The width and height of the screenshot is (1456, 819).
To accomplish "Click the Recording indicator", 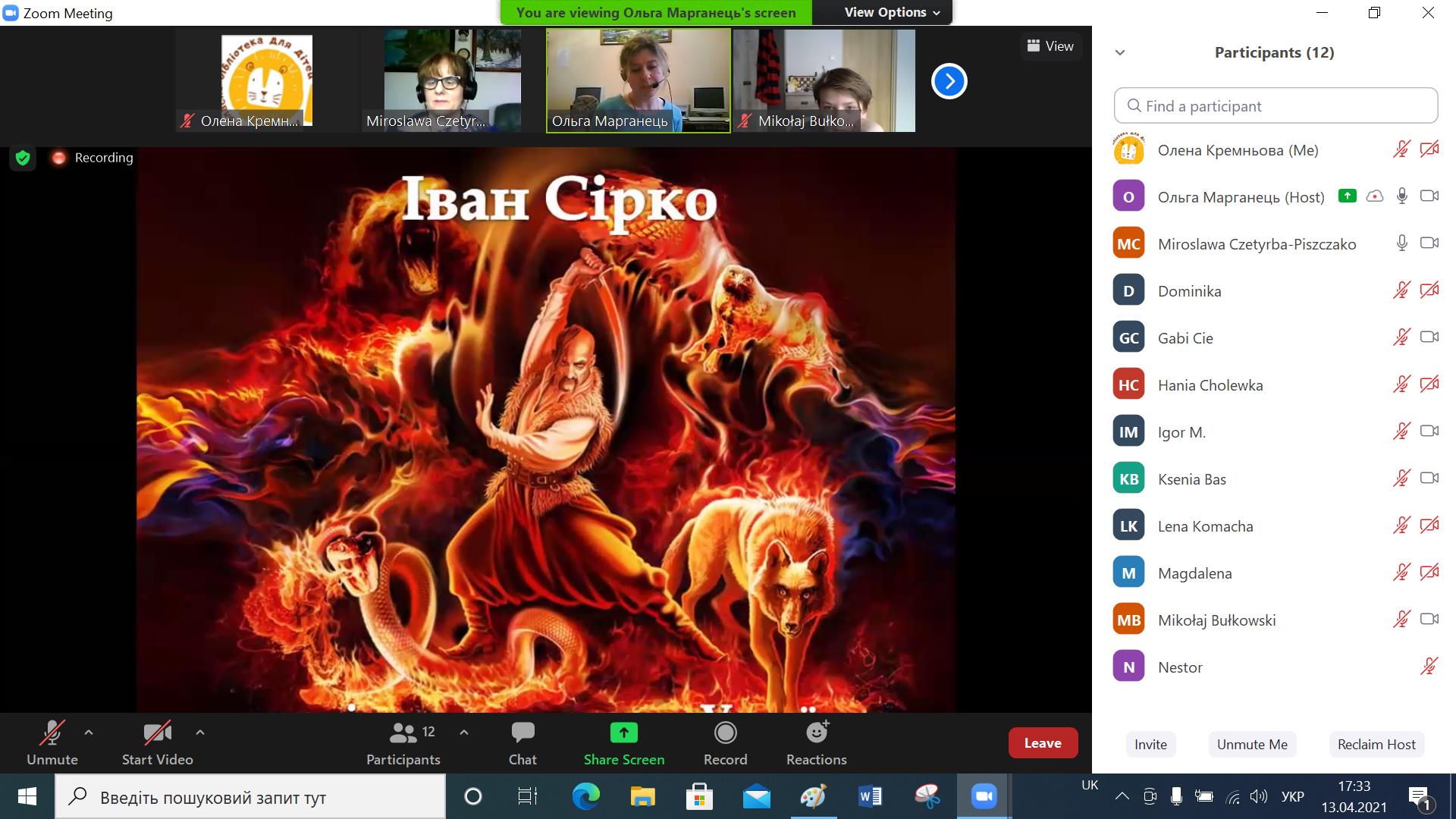I will click(93, 158).
